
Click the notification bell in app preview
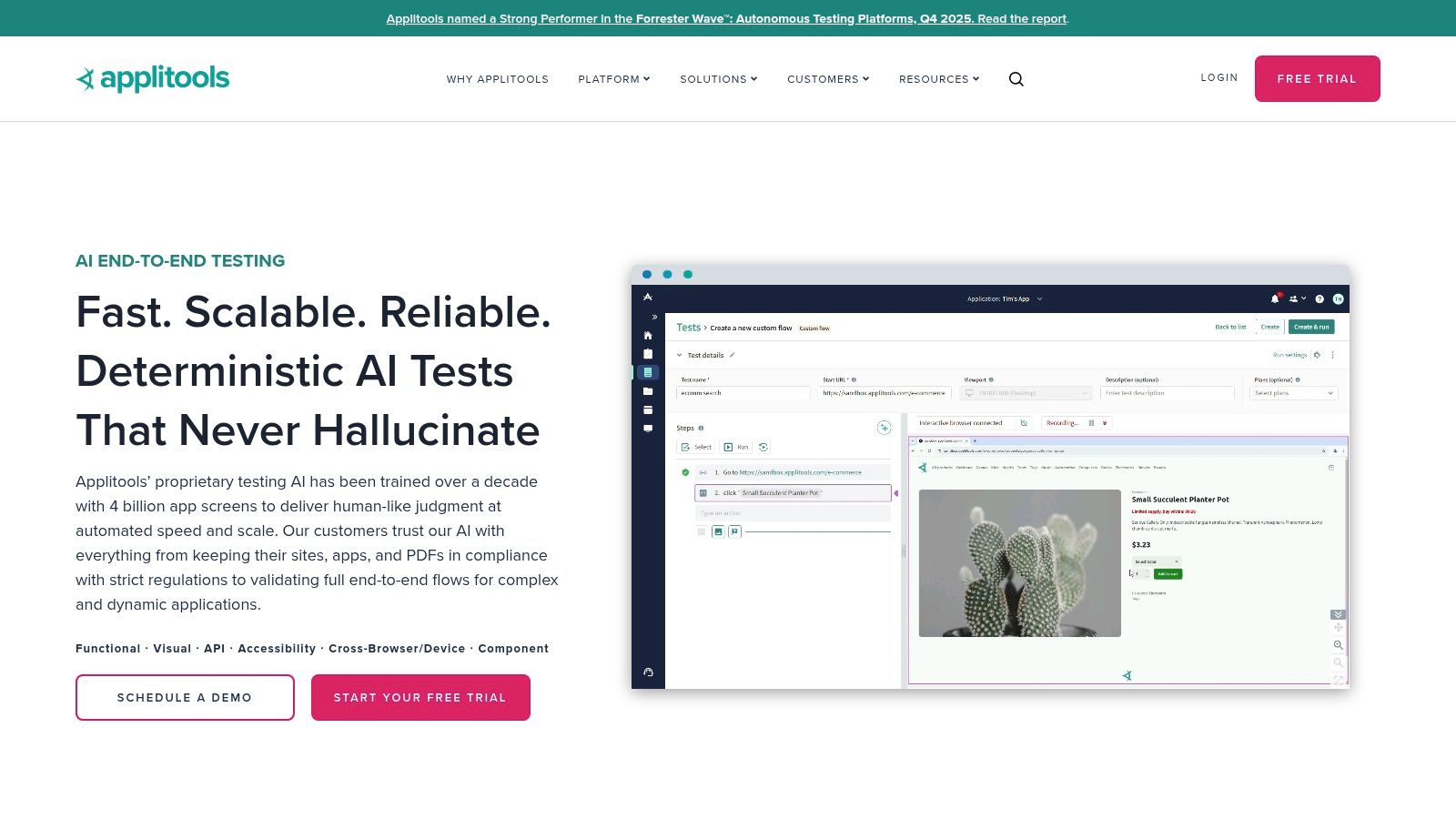pyautogui.click(x=1274, y=298)
